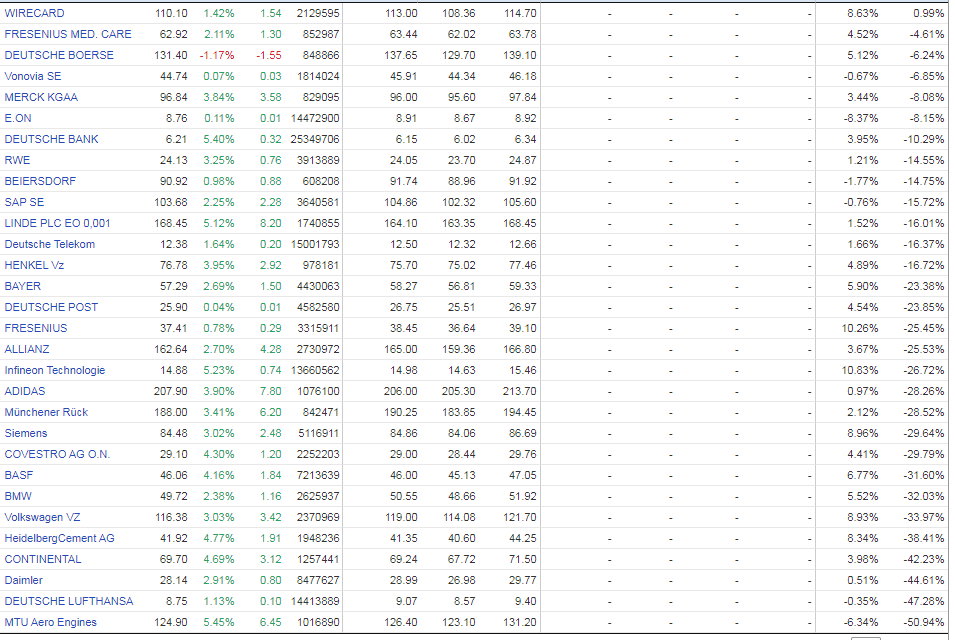Open COVESTRO AG O.N. link
This screenshot has height=640, width=955.
57,454
